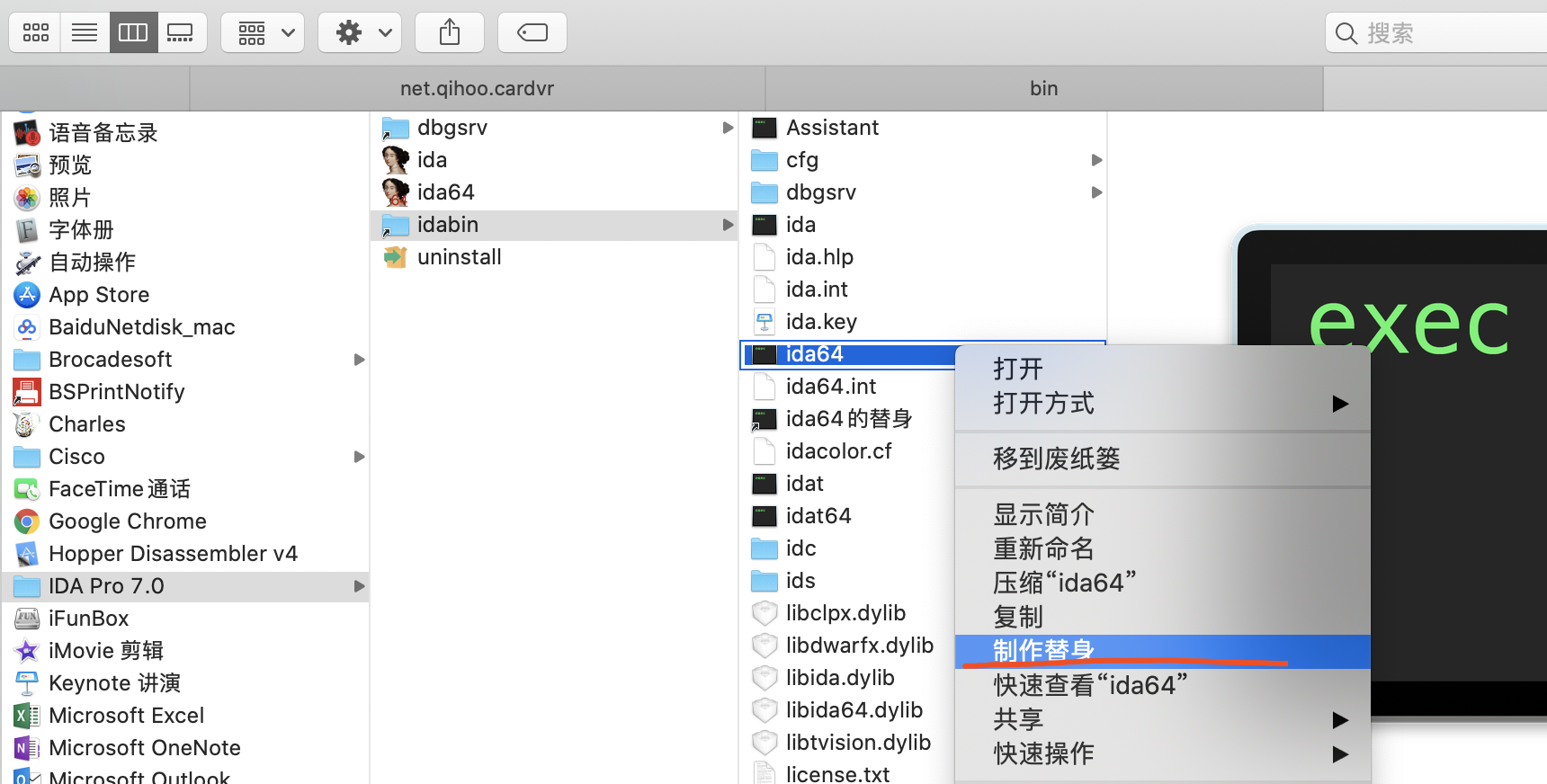Image resolution: width=1547 pixels, height=784 pixels.
Task: Click the Google Chrome icon
Action: point(27,521)
